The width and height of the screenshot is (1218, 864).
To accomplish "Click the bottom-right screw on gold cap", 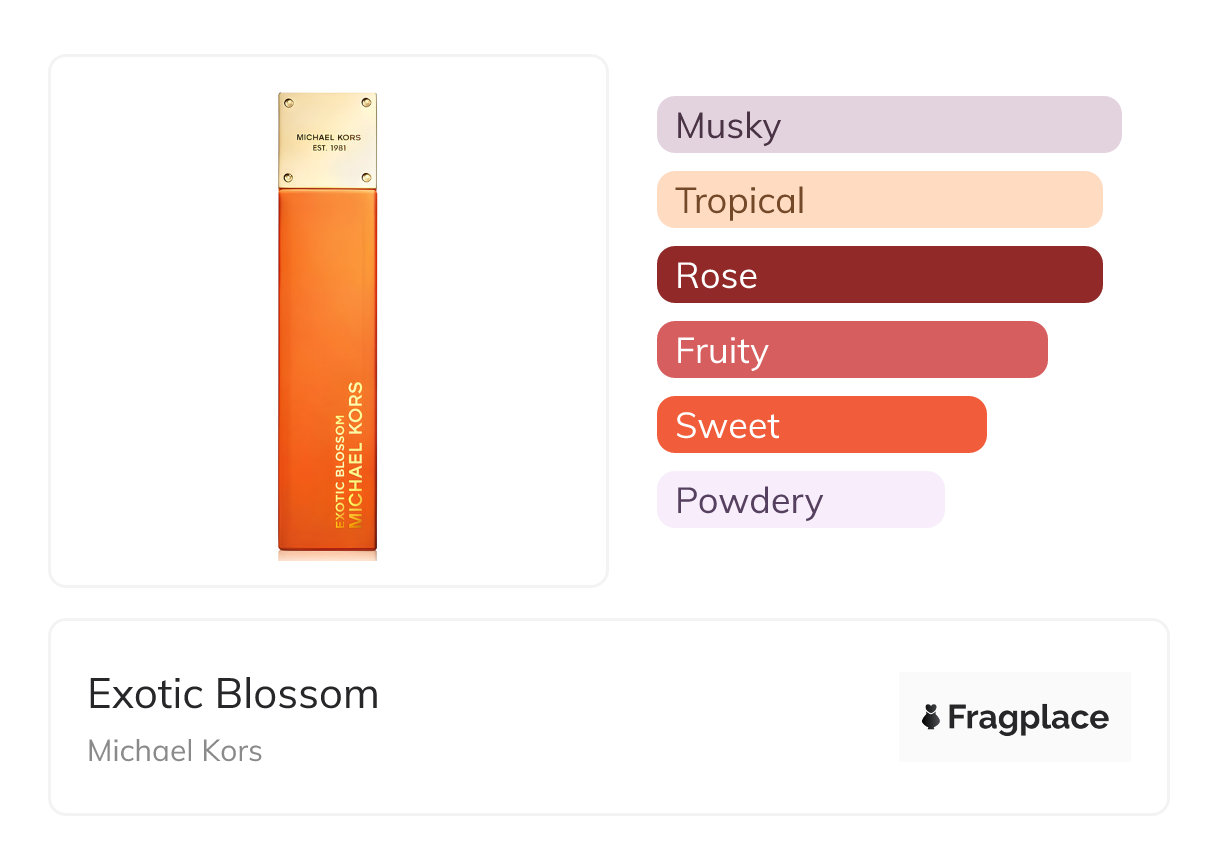I will point(368,178).
